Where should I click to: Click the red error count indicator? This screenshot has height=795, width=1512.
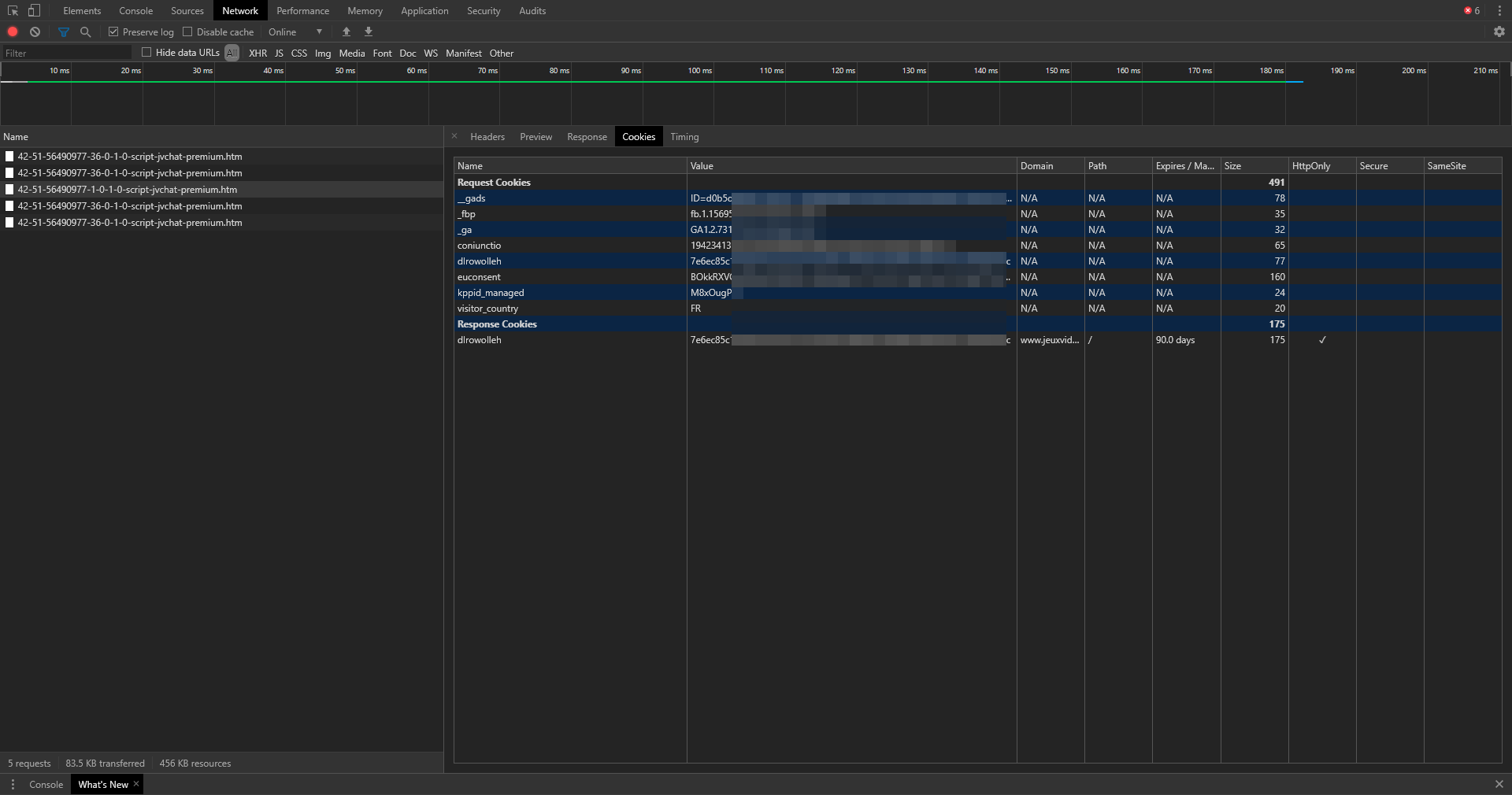click(1472, 11)
